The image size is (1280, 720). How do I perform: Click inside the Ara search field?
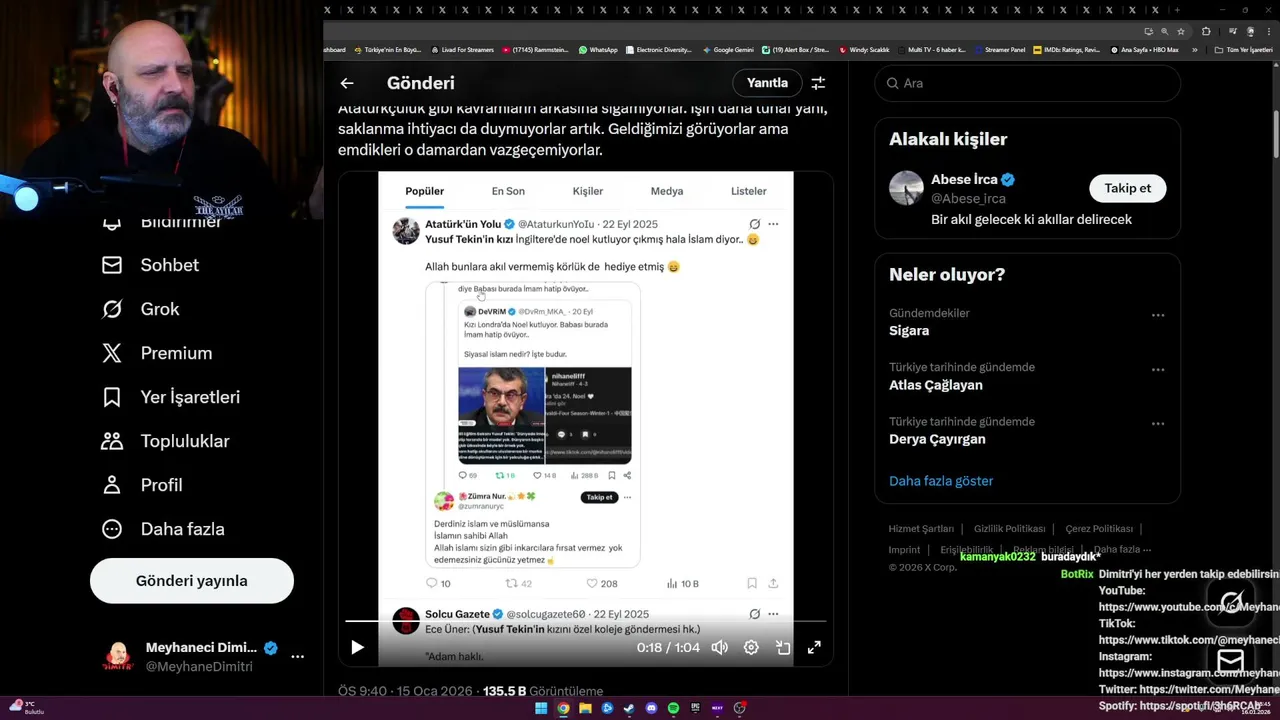click(1028, 83)
